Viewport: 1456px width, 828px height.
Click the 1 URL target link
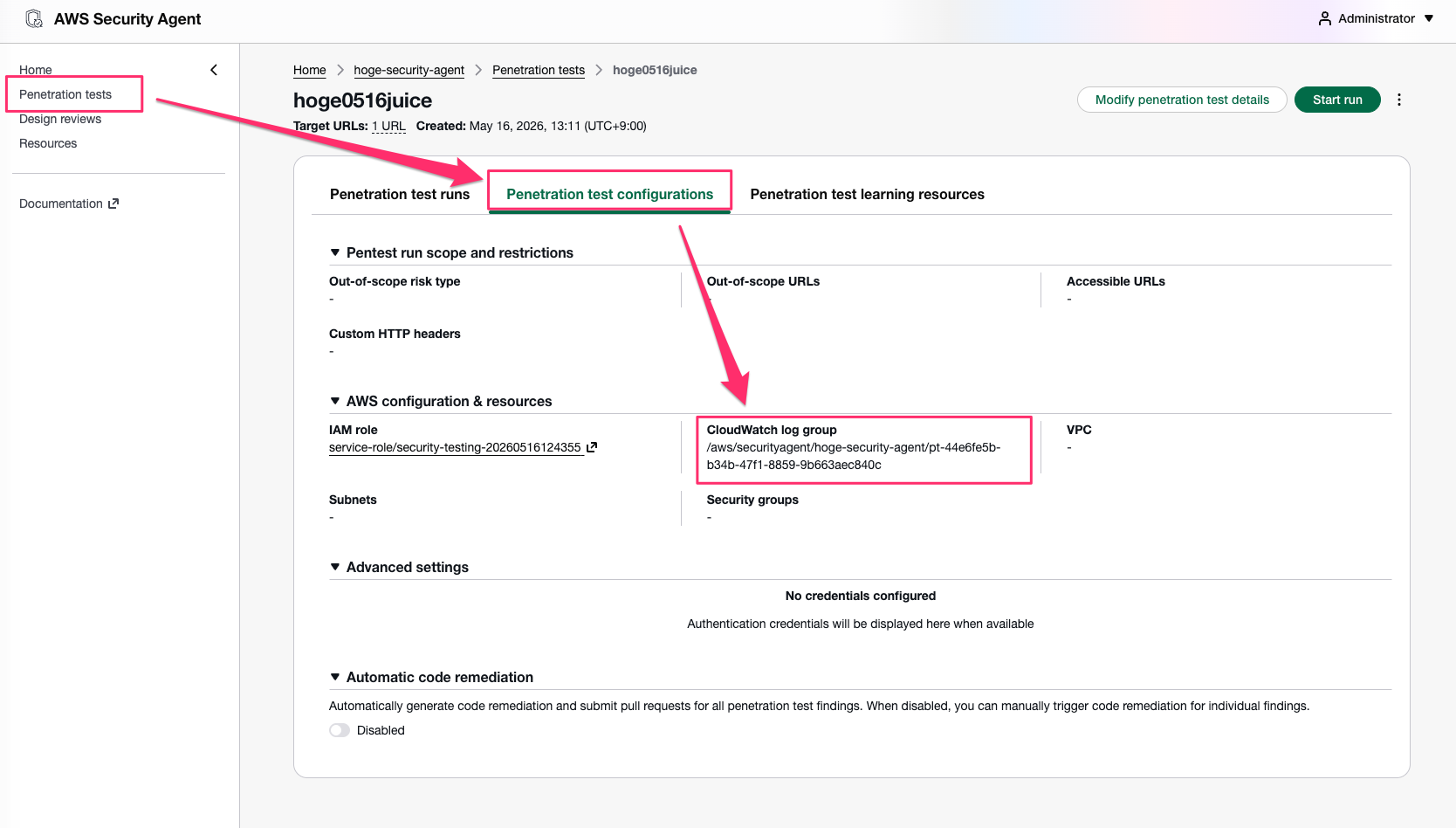tap(388, 126)
